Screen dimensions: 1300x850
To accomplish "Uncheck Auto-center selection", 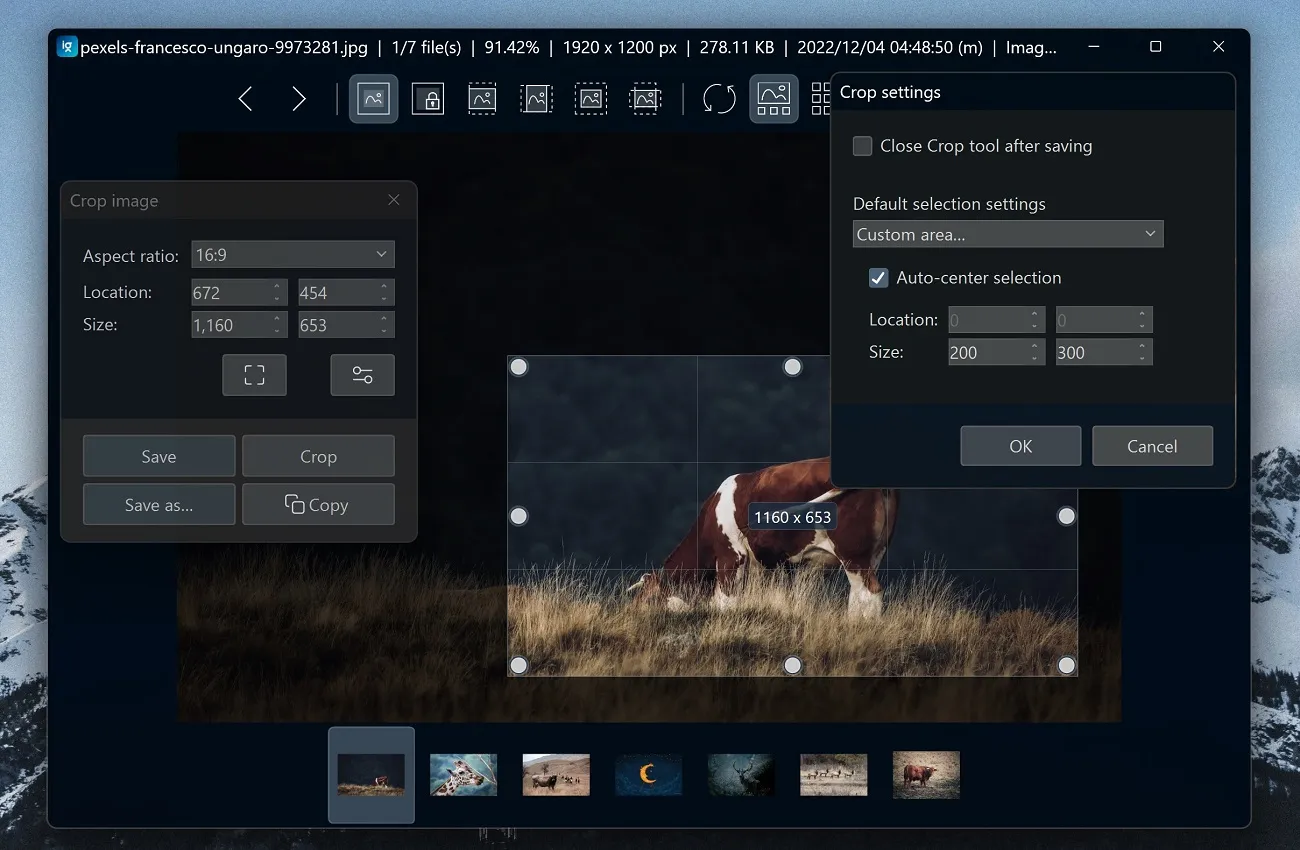I will pyautogui.click(x=878, y=278).
